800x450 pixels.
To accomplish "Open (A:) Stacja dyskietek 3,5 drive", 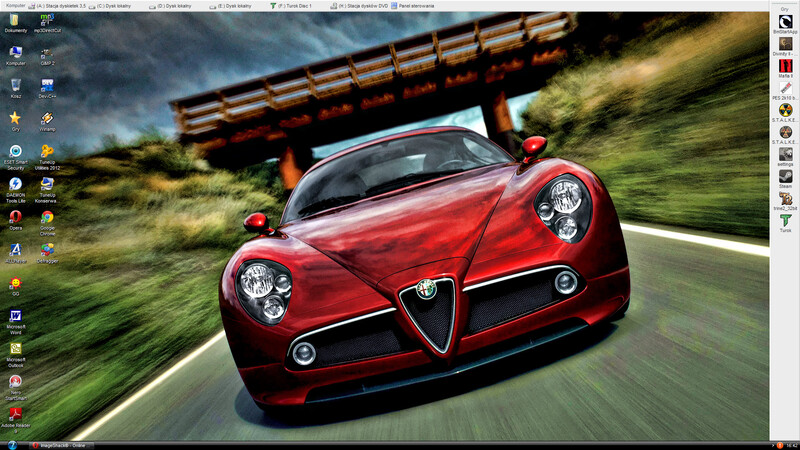I will tap(64, 5).
